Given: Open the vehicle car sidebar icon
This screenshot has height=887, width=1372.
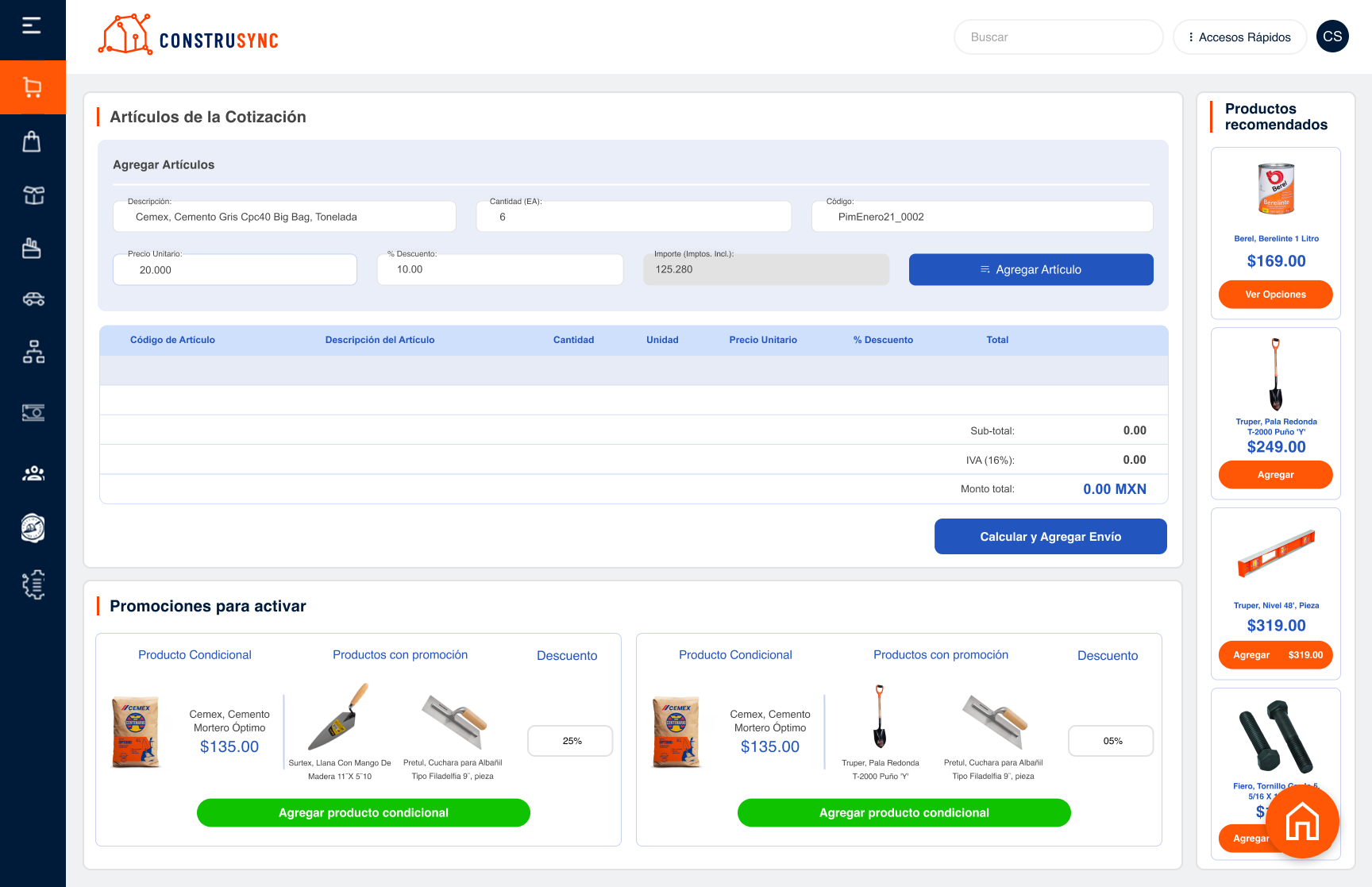Looking at the screenshot, I should 33,299.
